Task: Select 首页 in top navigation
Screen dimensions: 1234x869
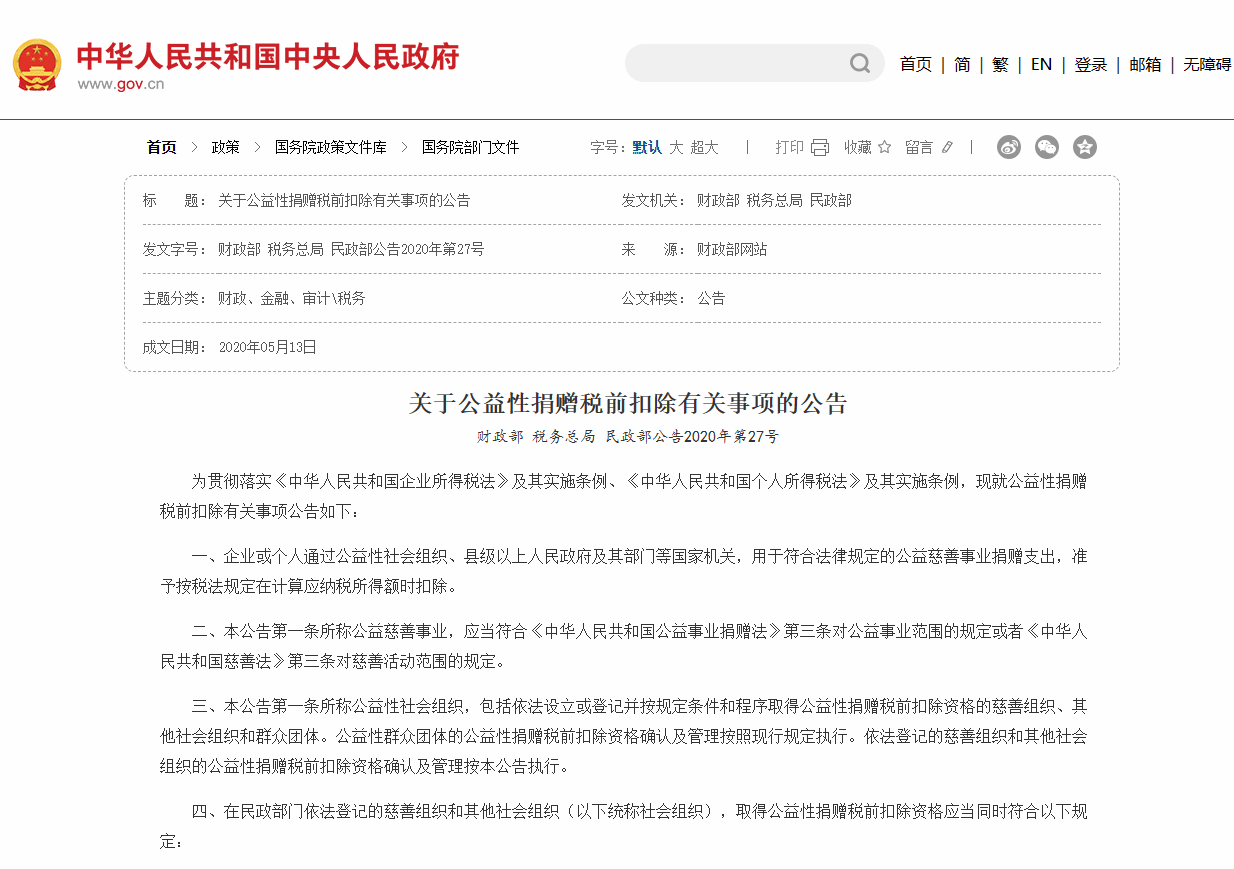Action: coord(915,64)
